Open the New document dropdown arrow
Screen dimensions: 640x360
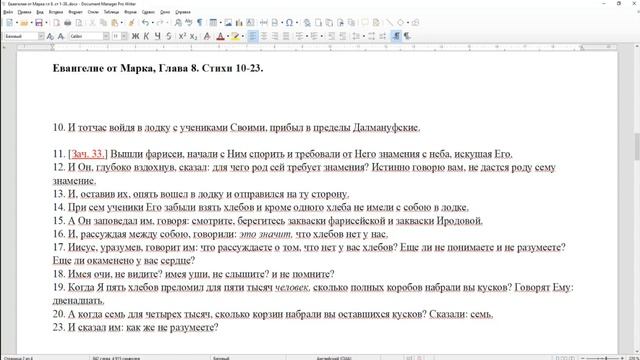[x=16, y=23]
